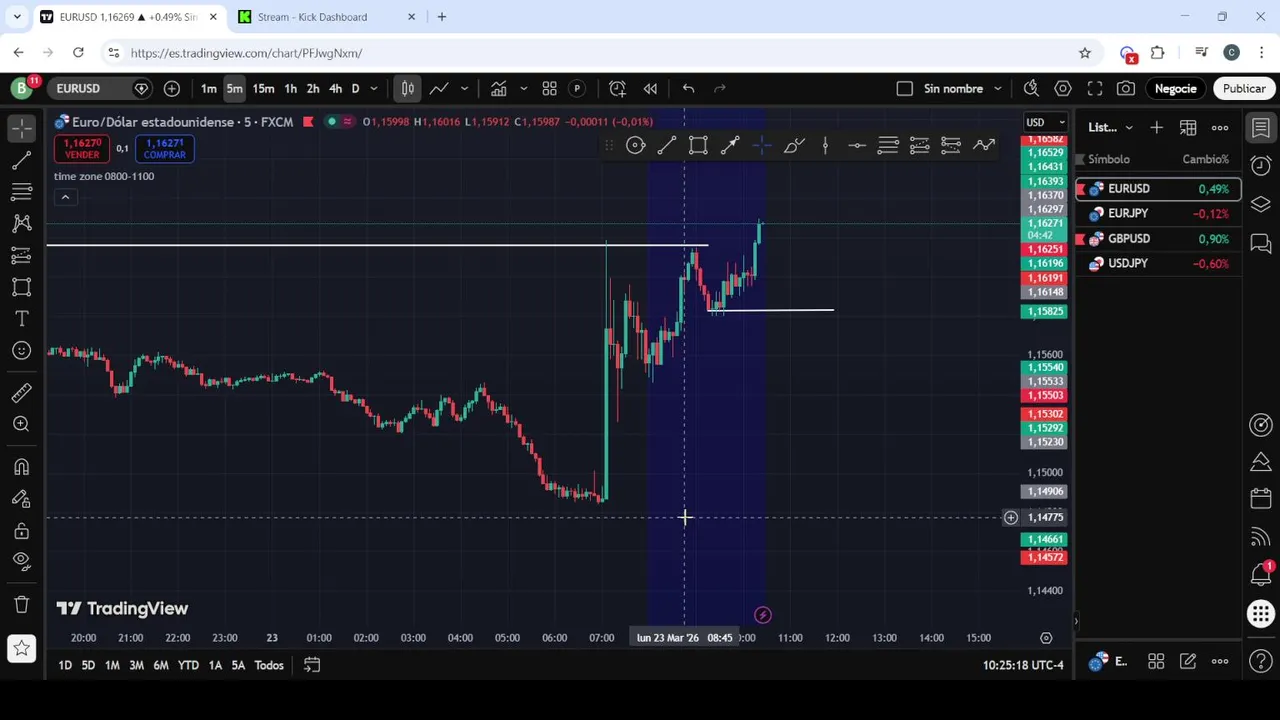Click the Negocie button
The height and width of the screenshot is (720, 1280).
point(1175,89)
